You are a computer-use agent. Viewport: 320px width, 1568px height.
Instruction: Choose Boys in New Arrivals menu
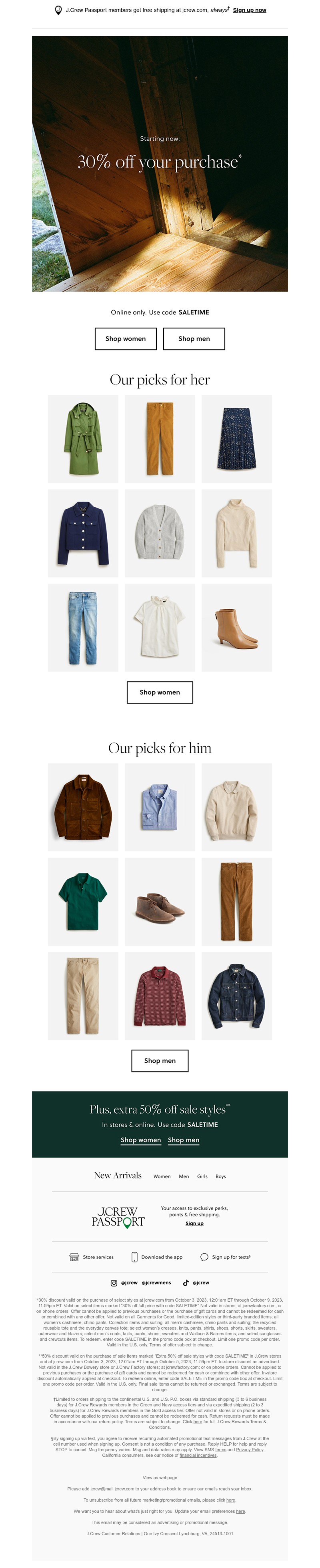[x=221, y=1177]
